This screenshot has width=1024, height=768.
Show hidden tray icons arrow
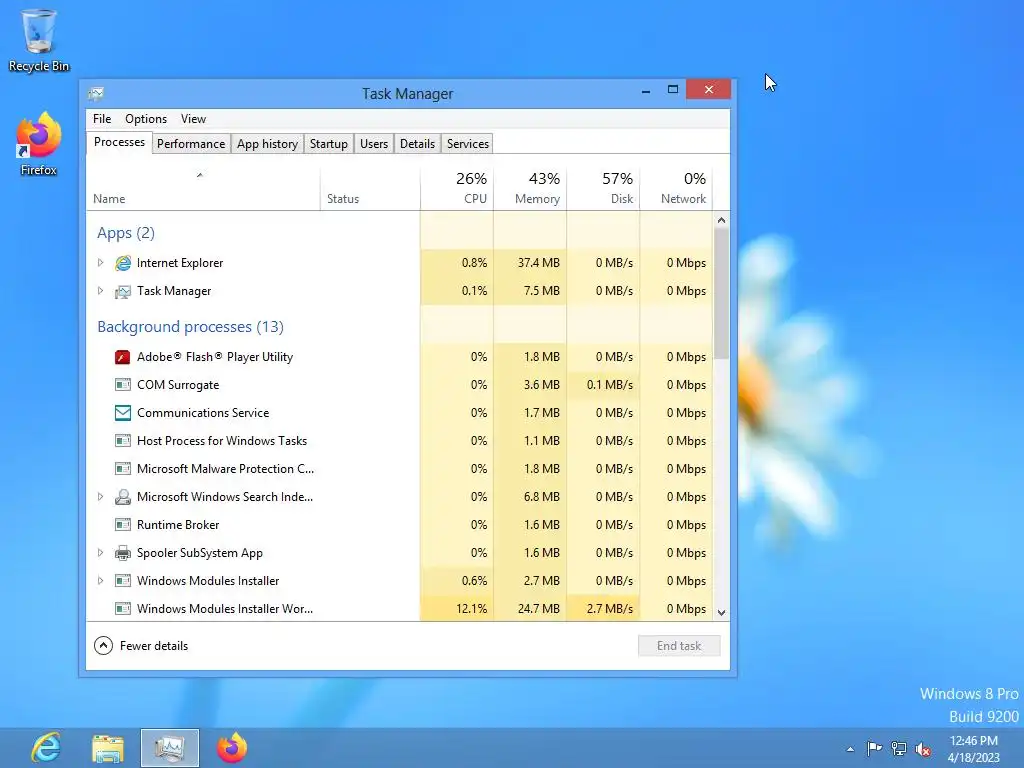point(850,749)
